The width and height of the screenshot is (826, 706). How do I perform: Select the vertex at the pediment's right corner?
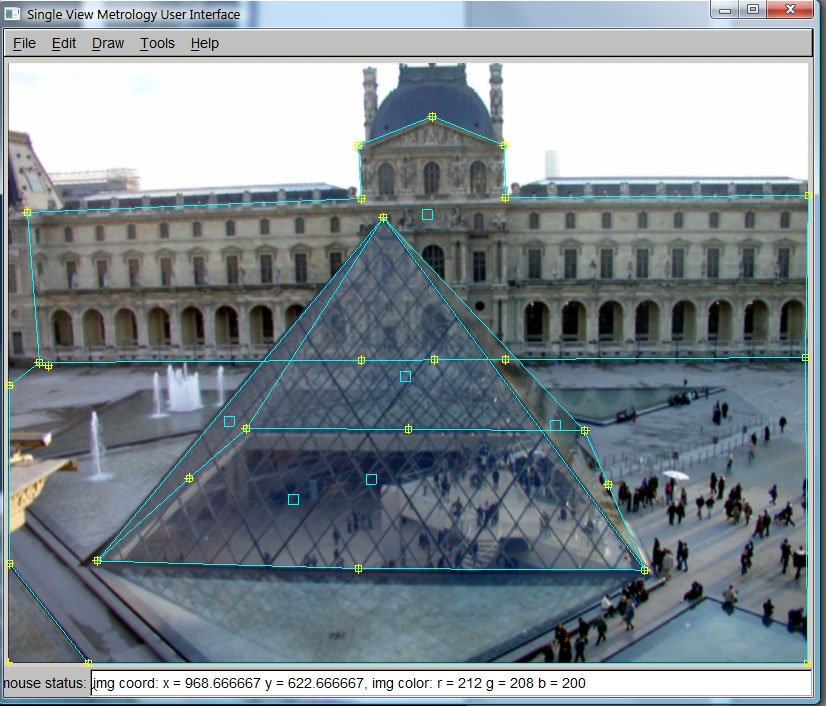504,145
